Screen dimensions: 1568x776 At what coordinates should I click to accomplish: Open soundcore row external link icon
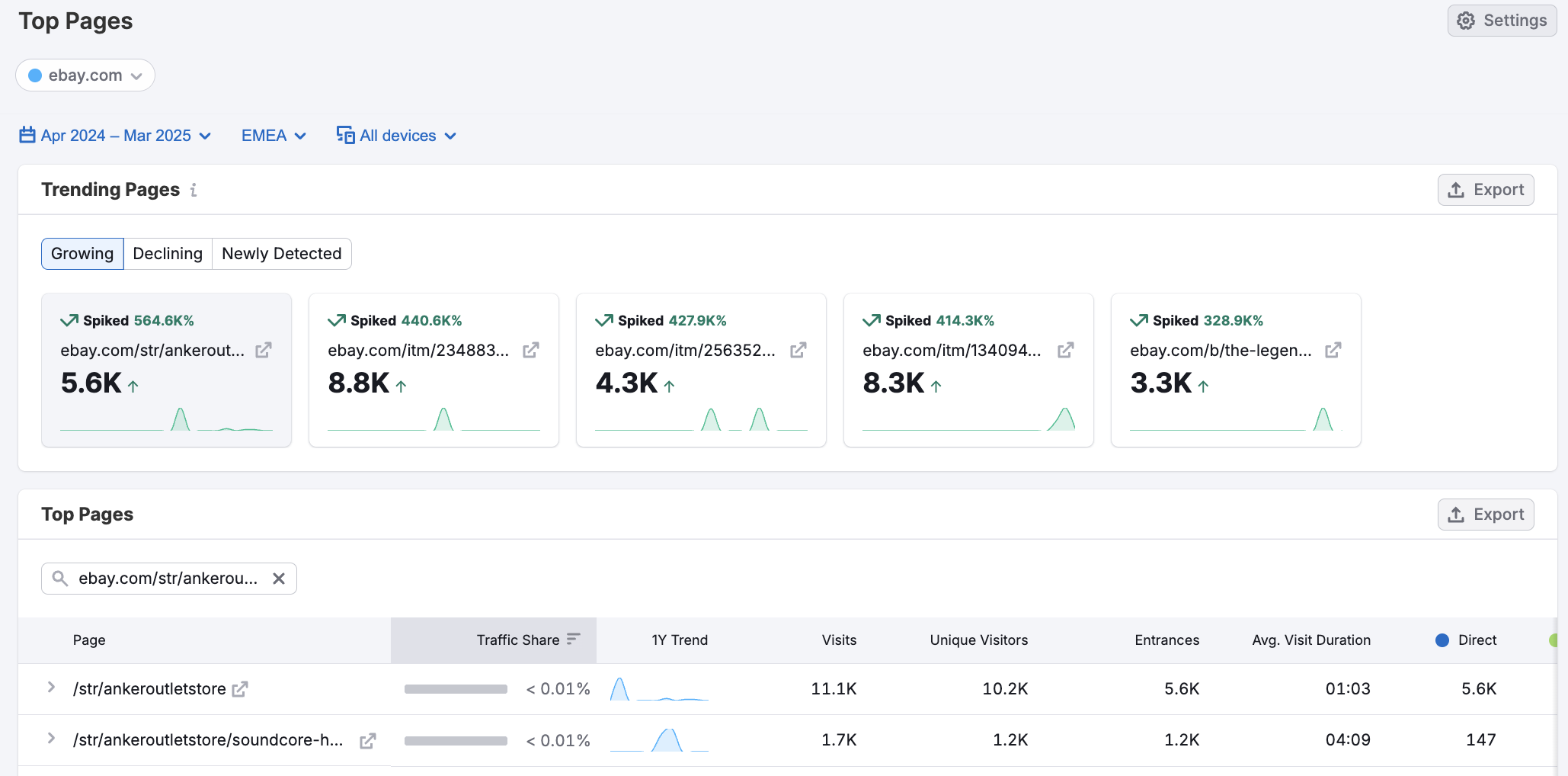pyautogui.click(x=368, y=741)
